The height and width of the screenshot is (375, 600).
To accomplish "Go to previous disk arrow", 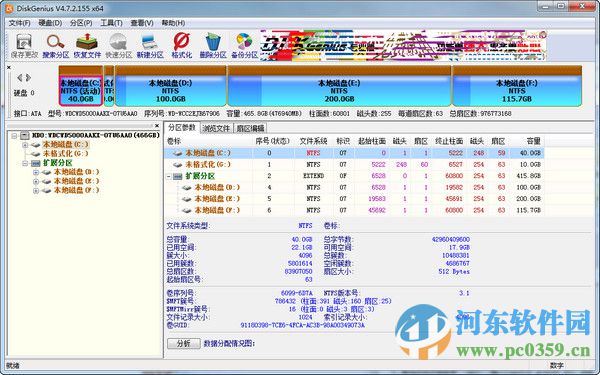I will [20, 78].
